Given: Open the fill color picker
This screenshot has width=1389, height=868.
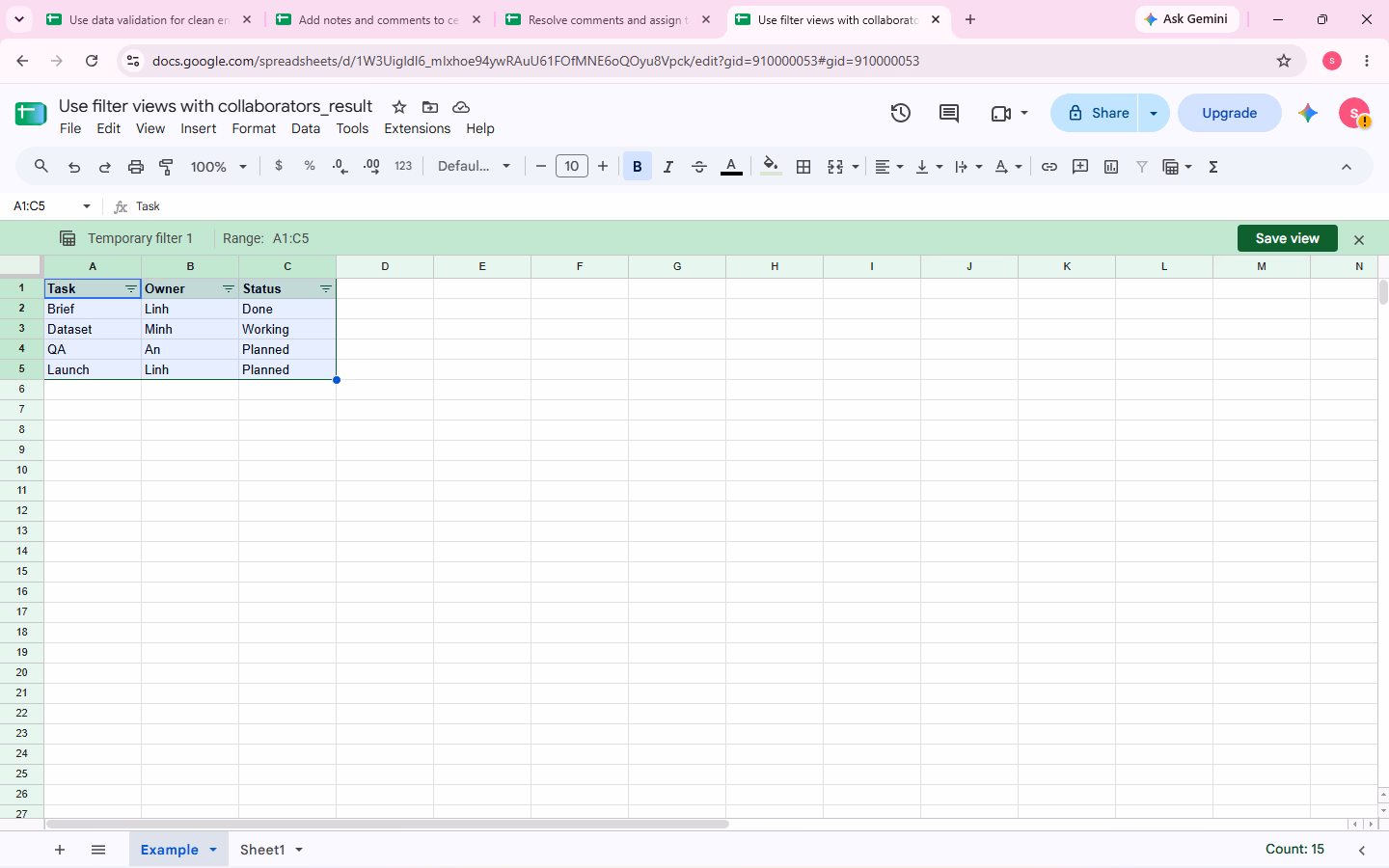Looking at the screenshot, I should [x=771, y=167].
